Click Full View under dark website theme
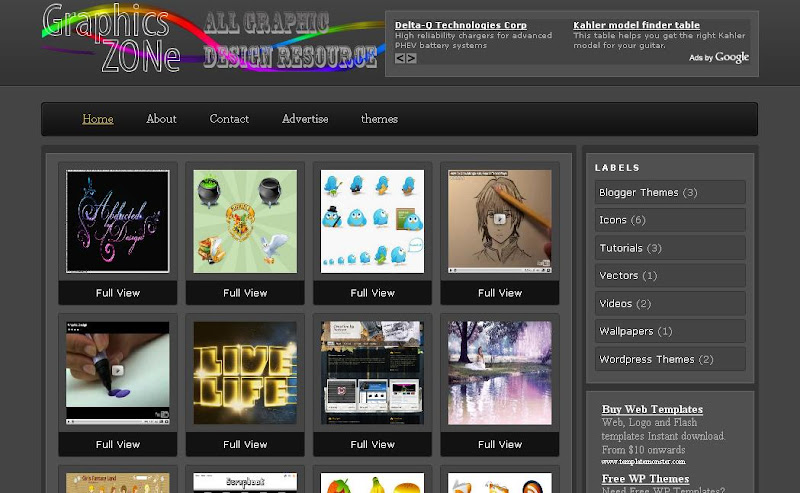The image size is (800, 493). [372, 445]
